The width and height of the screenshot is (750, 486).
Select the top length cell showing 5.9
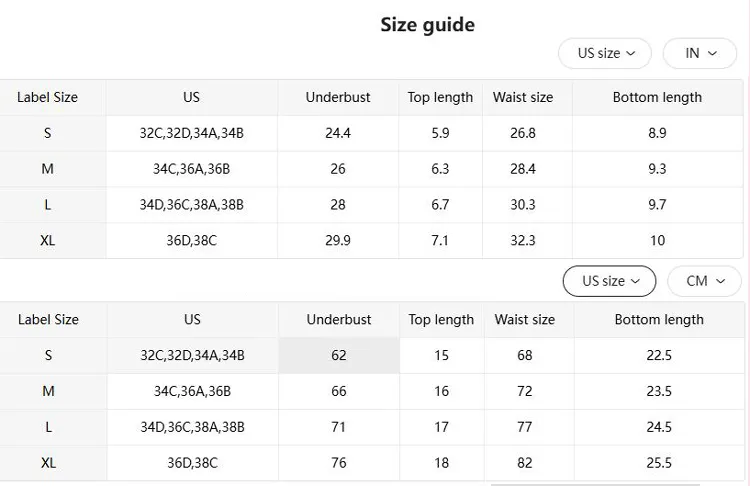click(440, 133)
